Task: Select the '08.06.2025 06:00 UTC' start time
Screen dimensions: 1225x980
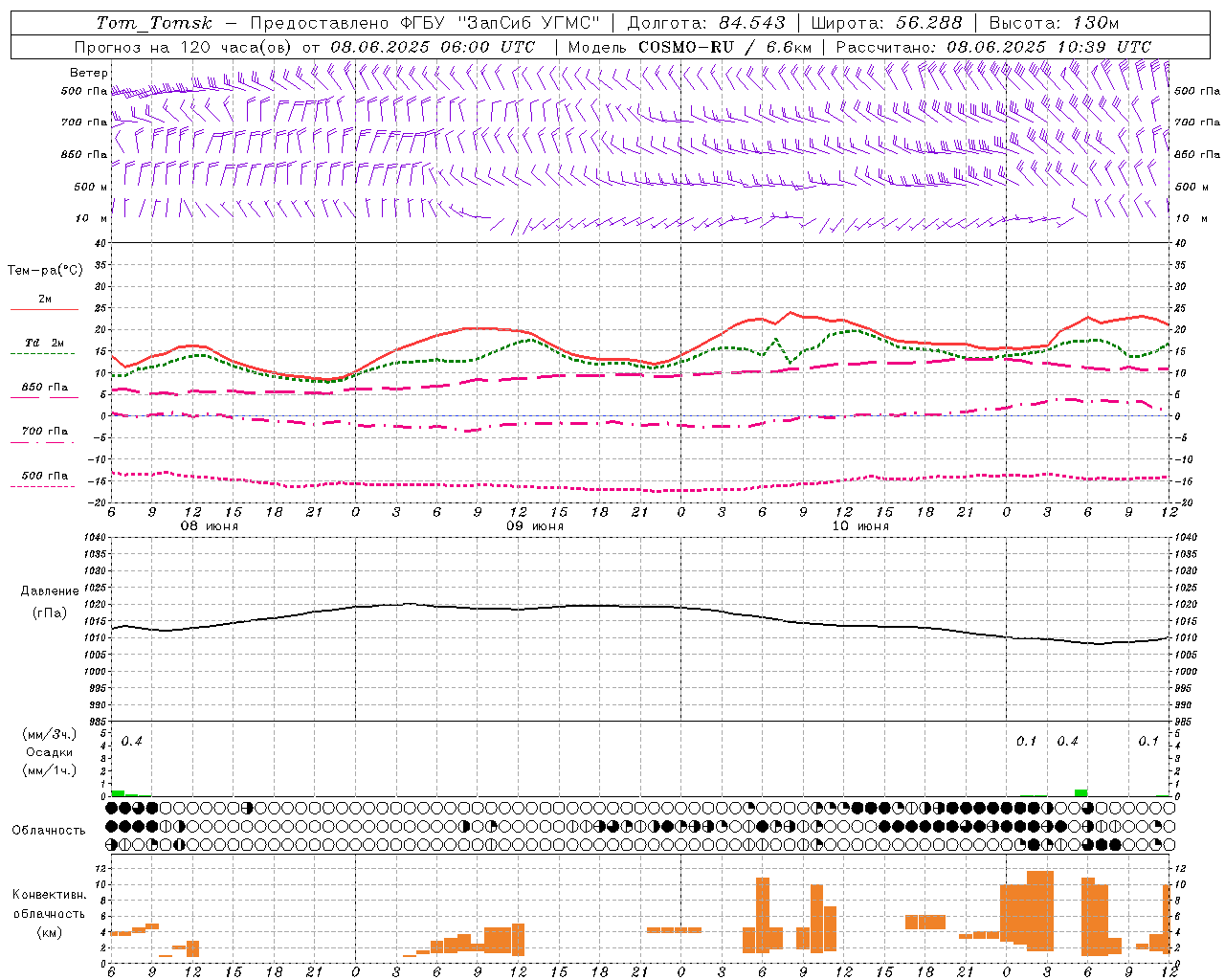Action: (x=433, y=47)
